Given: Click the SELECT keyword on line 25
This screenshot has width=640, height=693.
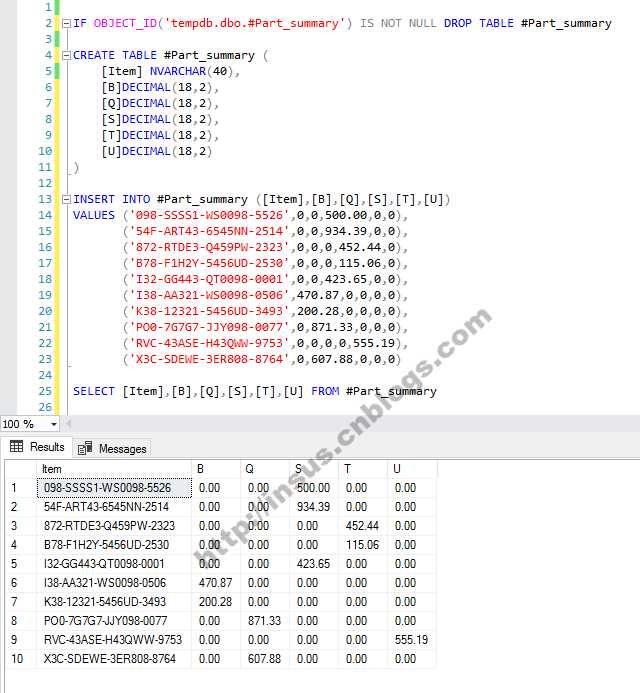Looking at the screenshot, I should (93, 391).
